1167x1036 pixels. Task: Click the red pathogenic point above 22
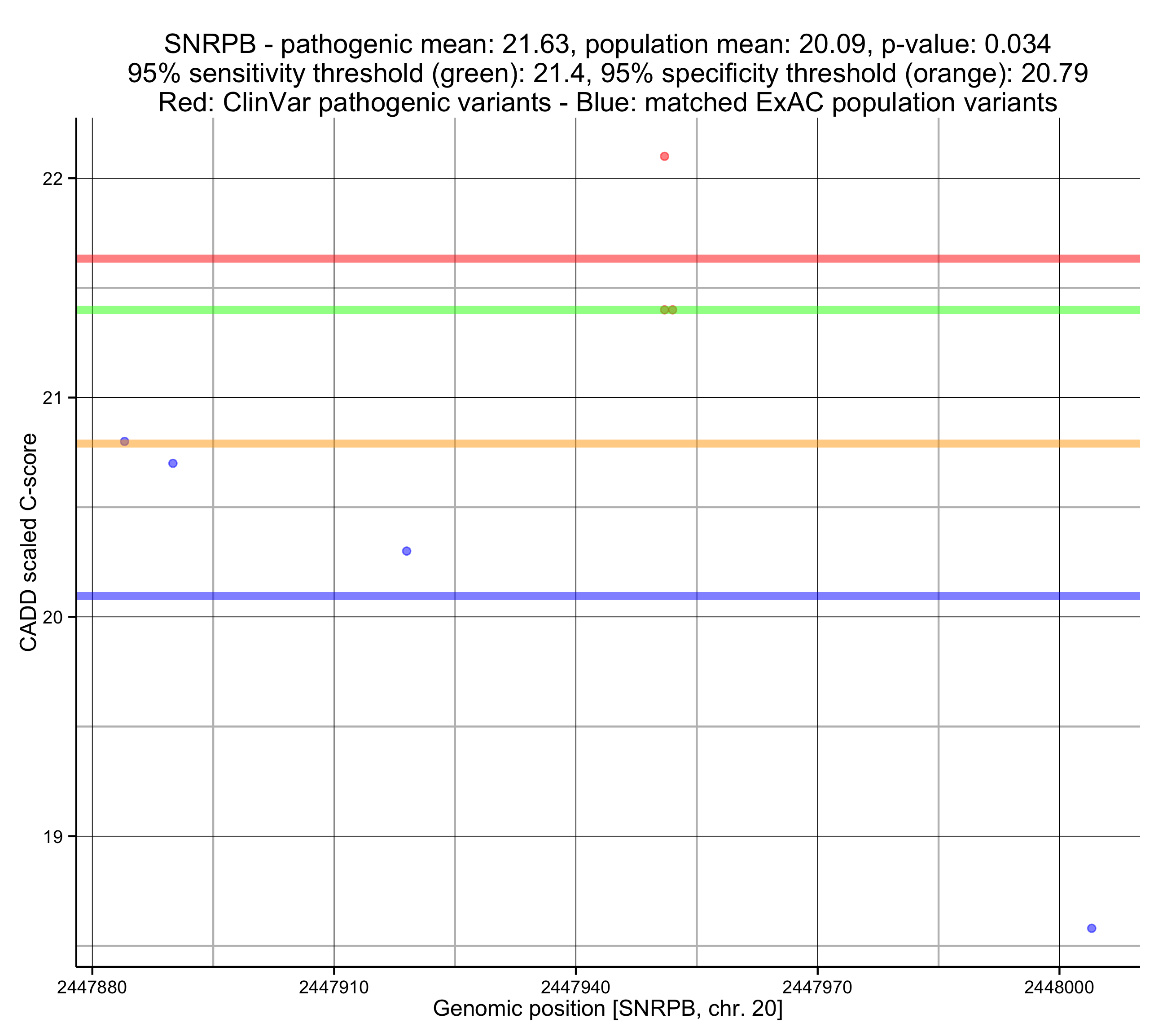664,157
